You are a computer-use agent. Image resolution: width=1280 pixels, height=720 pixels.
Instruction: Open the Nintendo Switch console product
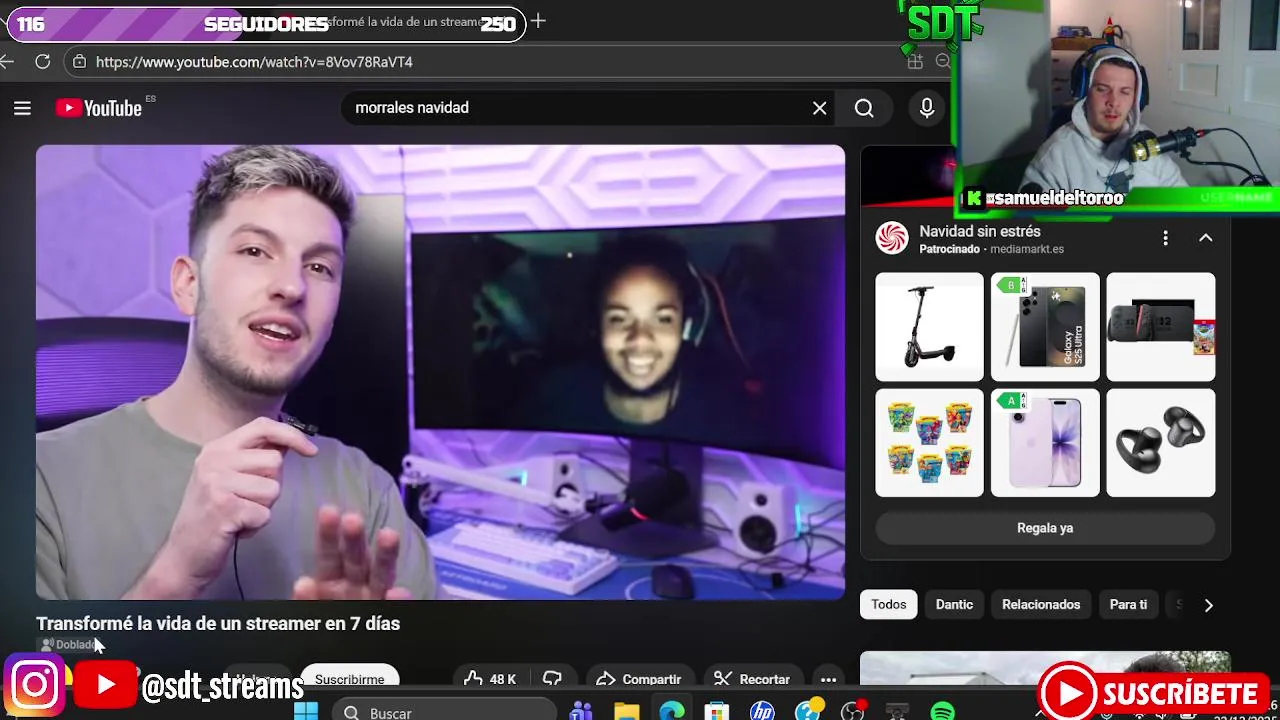pyautogui.click(x=1161, y=327)
